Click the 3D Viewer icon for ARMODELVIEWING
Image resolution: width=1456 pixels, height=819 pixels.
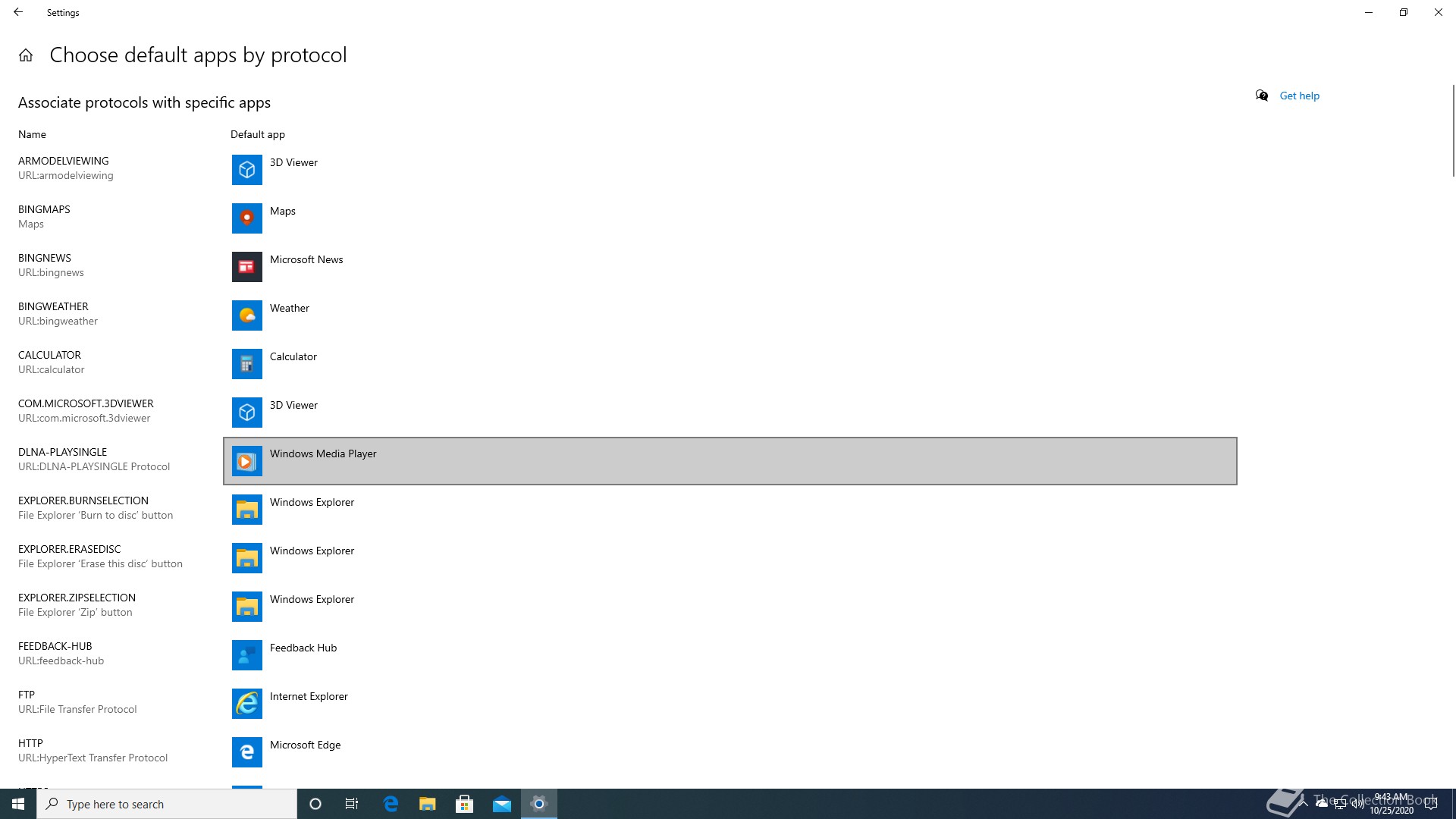tap(246, 170)
